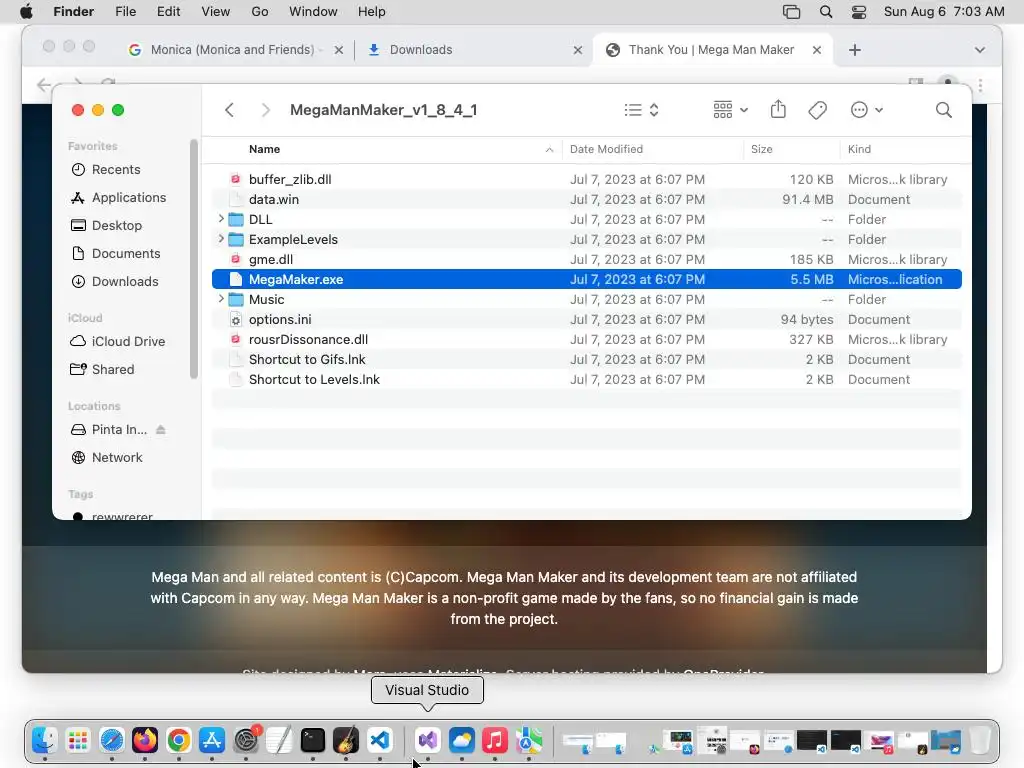The image size is (1024, 768).
Task: Select the data.win file
Action: click(x=586, y=199)
